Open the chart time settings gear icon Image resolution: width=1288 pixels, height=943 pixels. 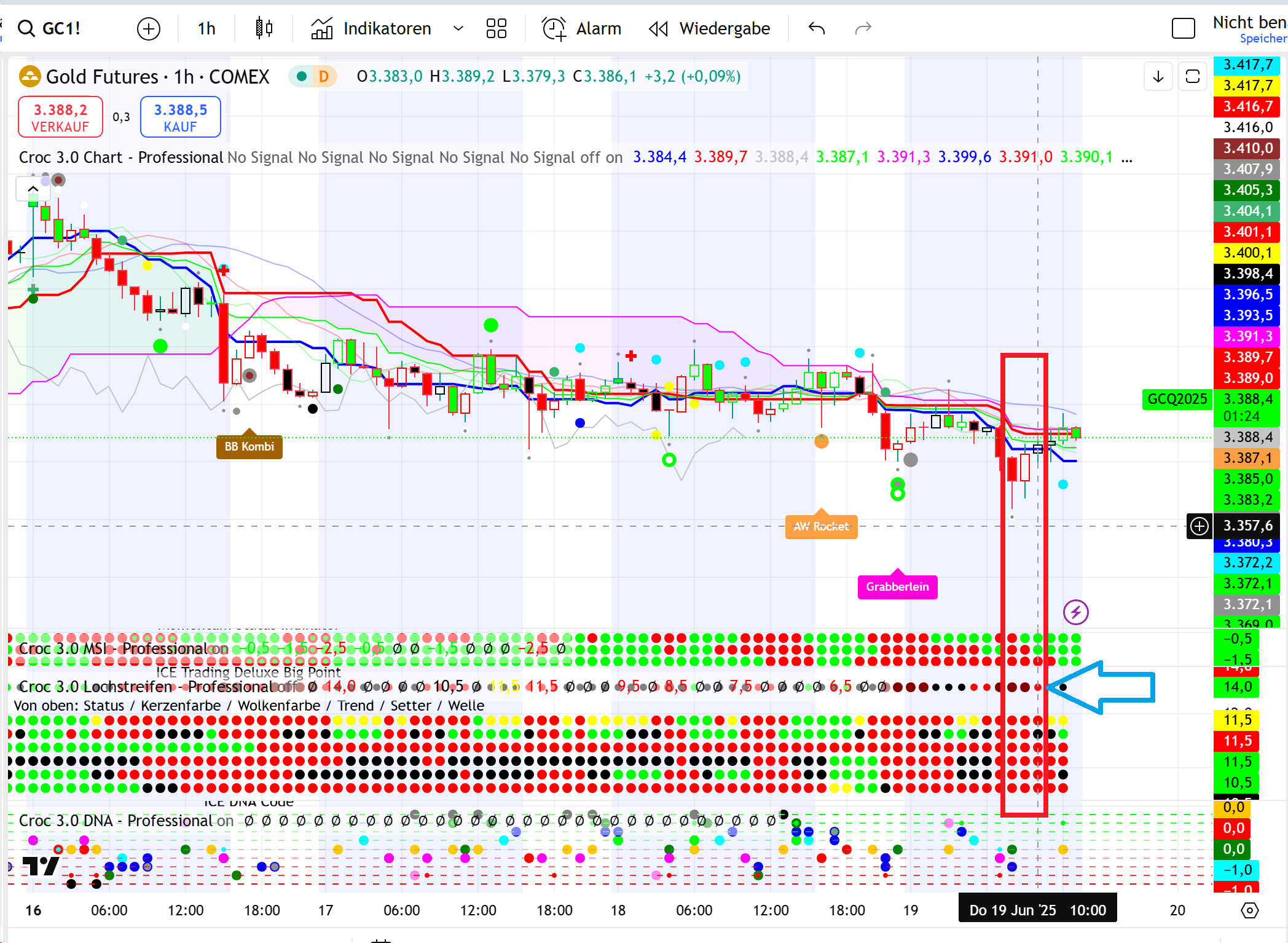(x=1250, y=910)
